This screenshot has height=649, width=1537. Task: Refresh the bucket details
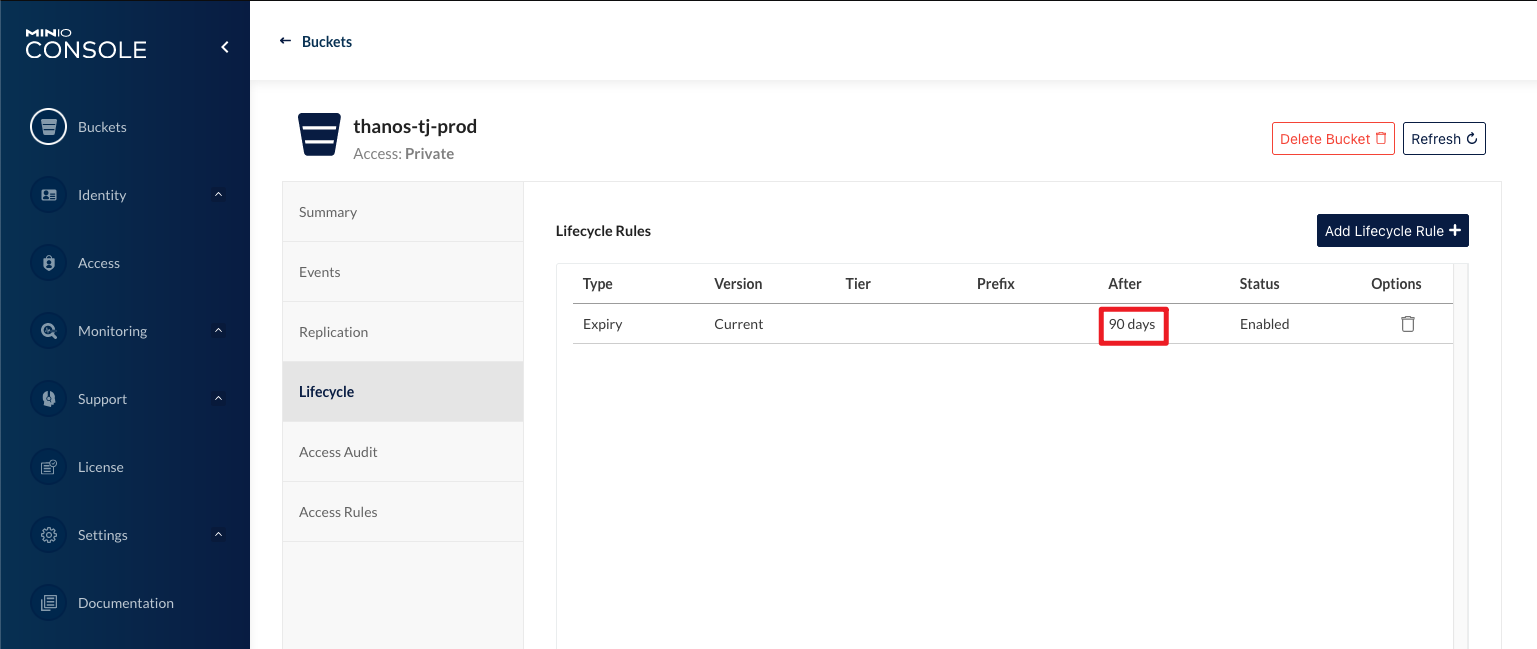coord(1444,139)
